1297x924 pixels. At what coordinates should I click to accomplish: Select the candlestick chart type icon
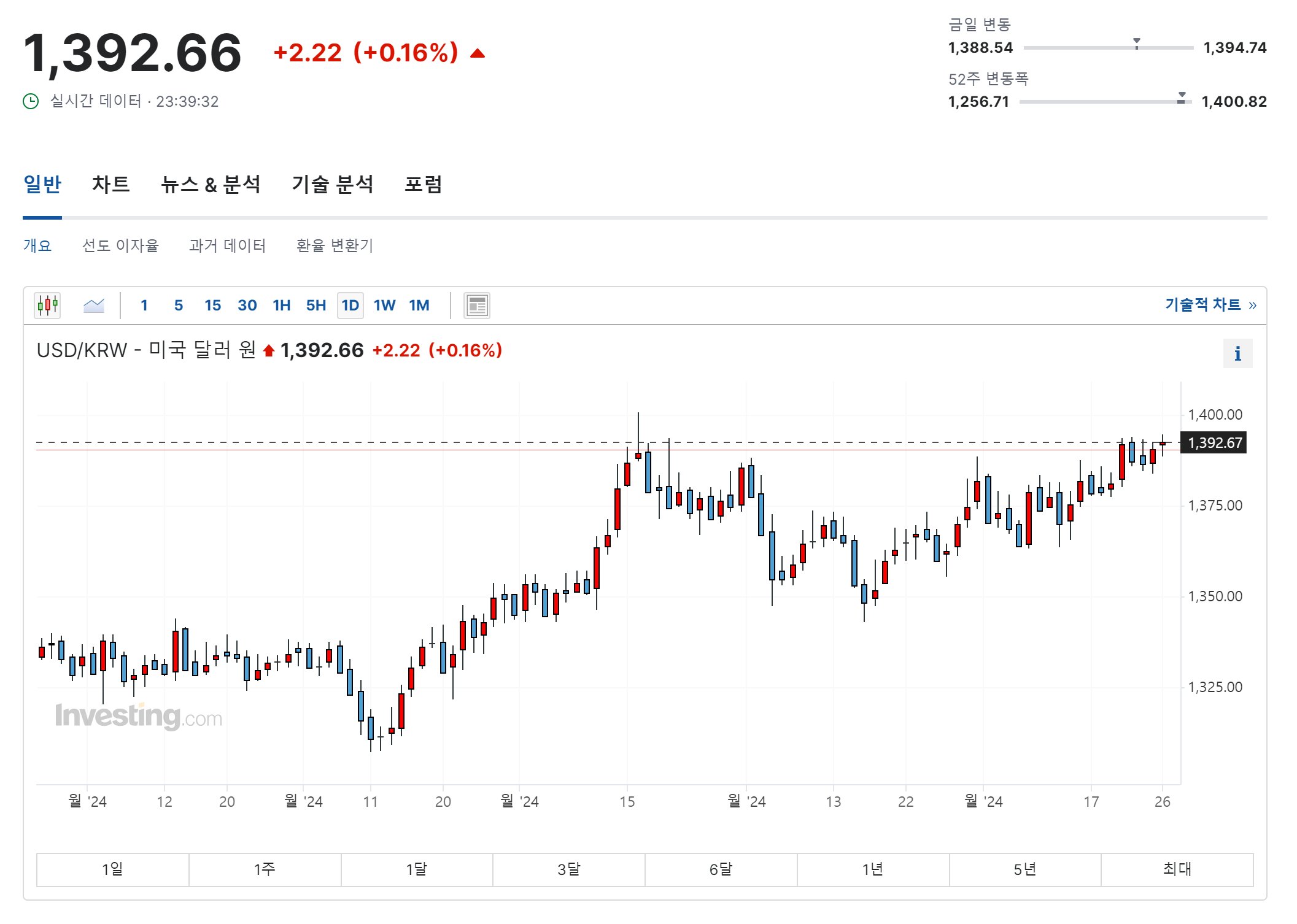tap(47, 305)
